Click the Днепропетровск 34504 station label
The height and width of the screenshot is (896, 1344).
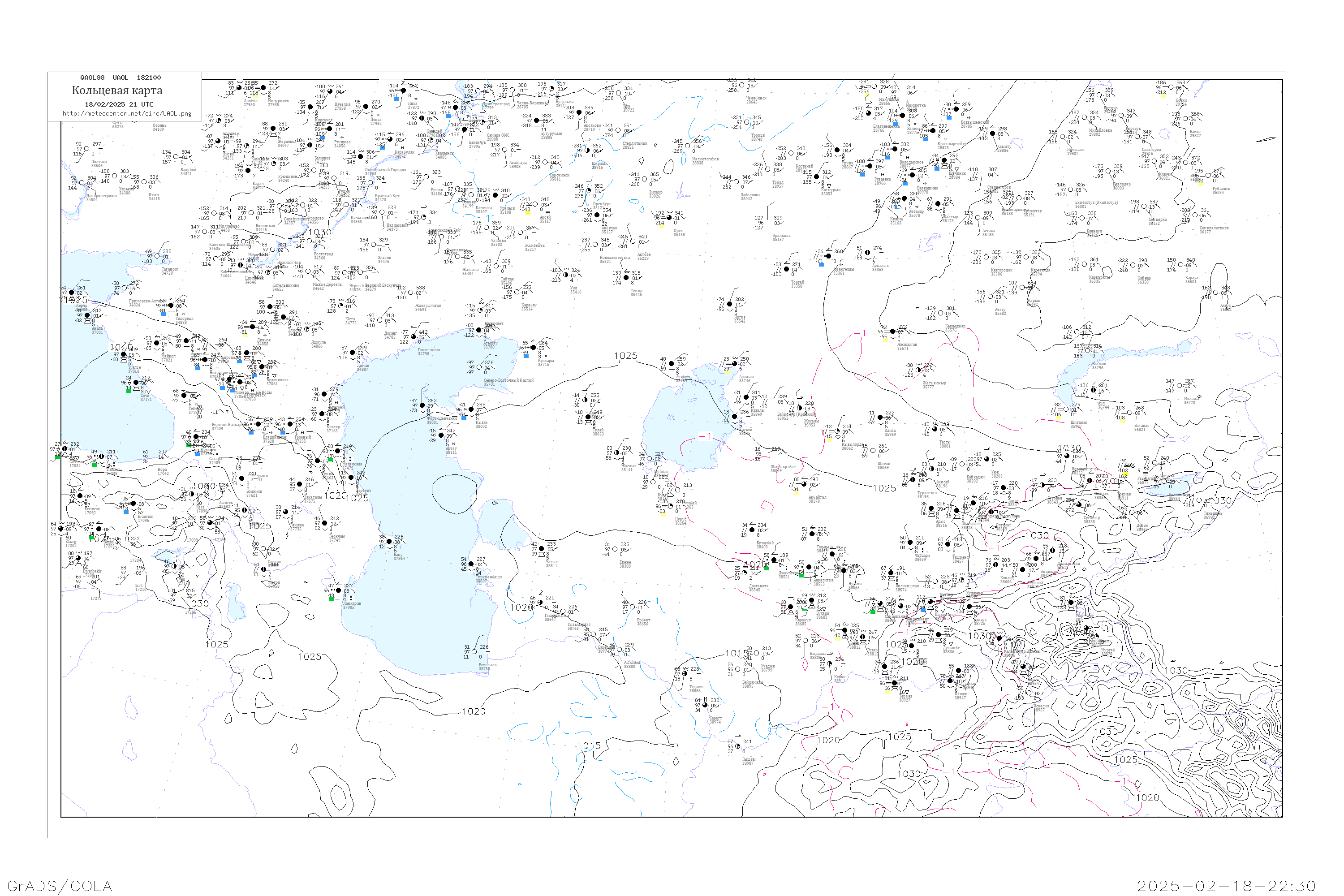click(102, 198)
